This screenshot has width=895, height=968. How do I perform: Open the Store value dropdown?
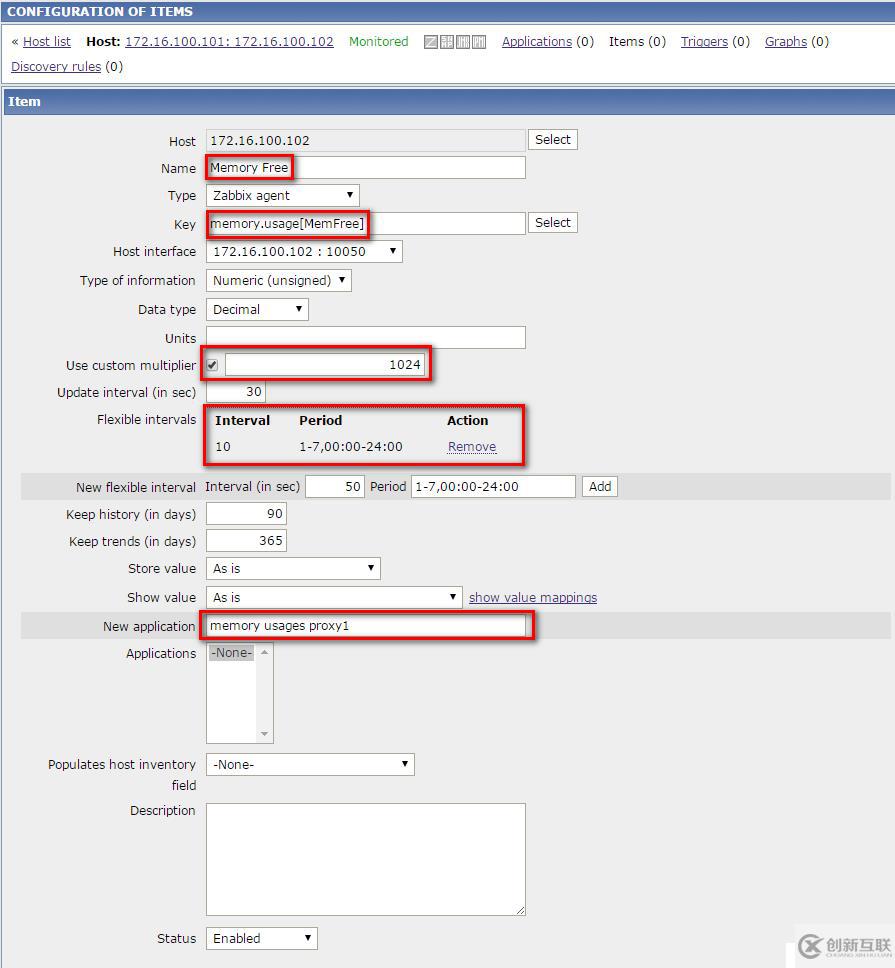[292, 568]
